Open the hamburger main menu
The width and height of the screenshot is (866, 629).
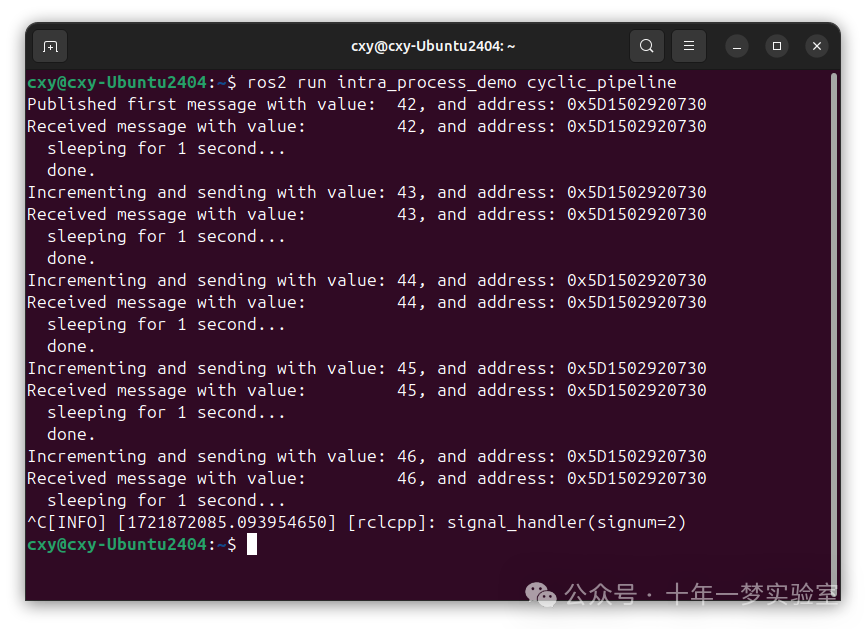point(689,46)
